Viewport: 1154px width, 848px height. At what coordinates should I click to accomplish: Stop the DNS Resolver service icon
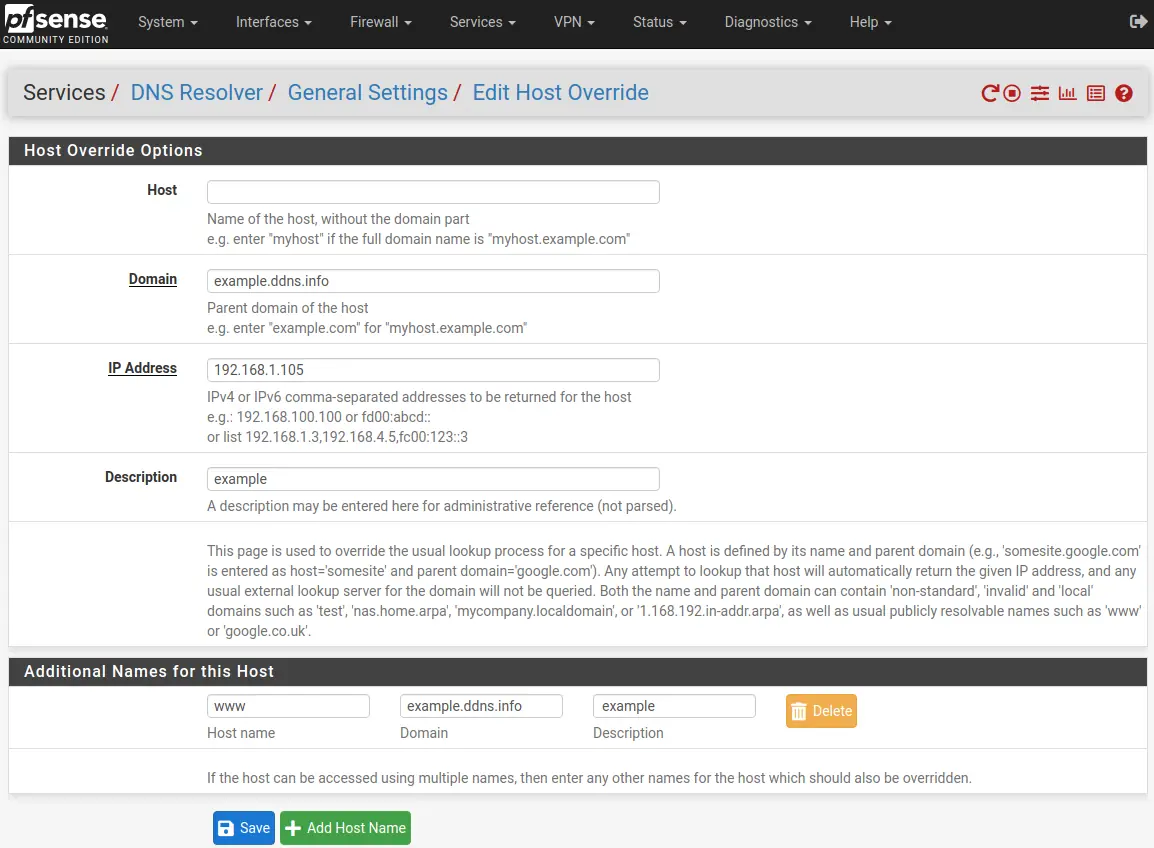point(1012,93)
